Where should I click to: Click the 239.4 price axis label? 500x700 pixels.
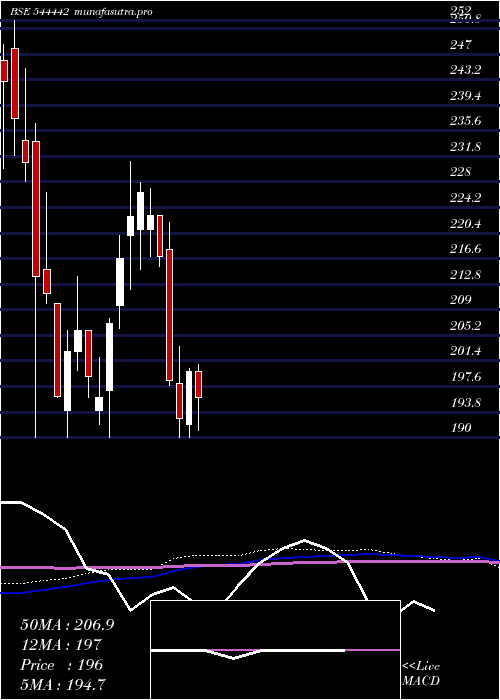tap(465, 95)
